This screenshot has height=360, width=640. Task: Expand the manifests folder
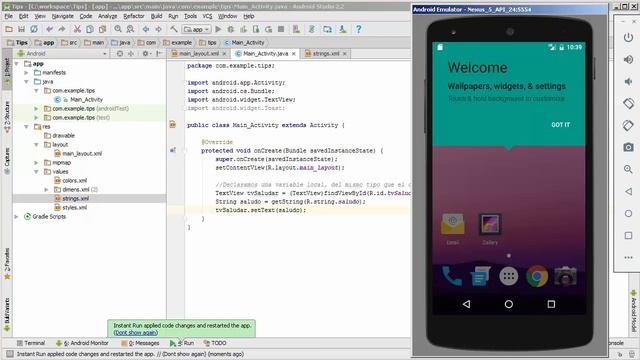coord(27,73)
